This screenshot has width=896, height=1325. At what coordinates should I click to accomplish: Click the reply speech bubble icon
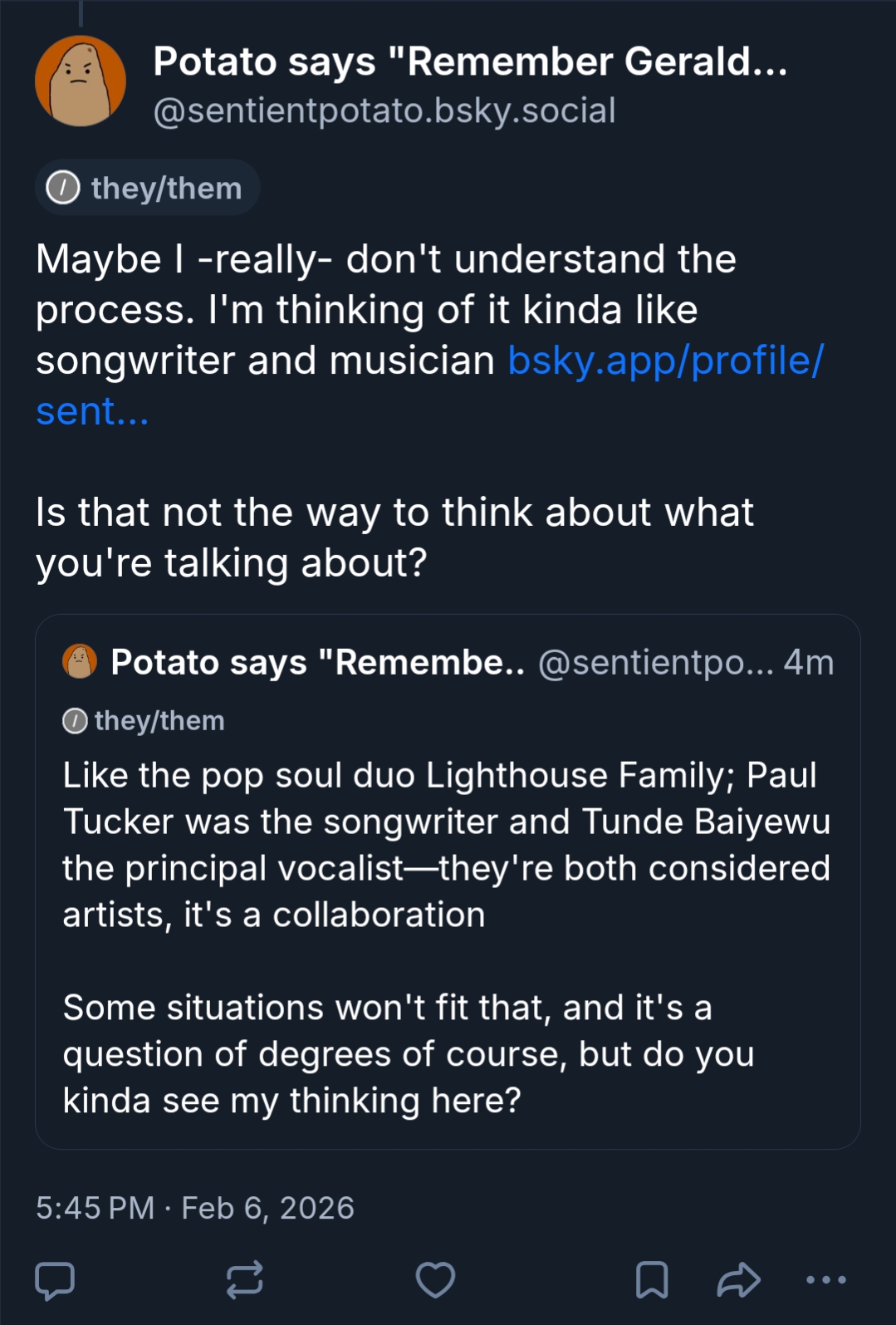55,1280
